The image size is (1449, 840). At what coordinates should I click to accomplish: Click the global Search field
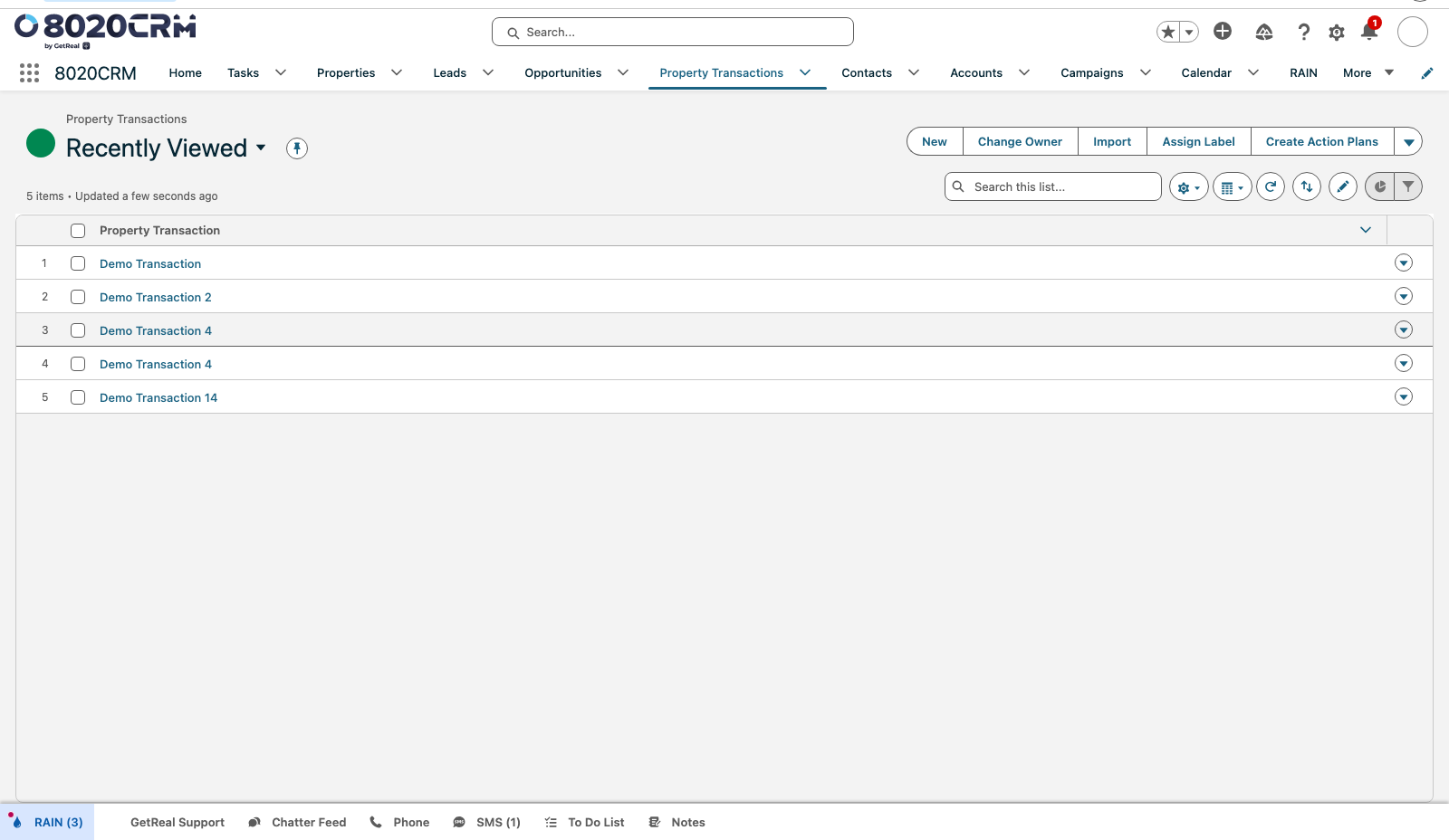(x=673, y=32)
